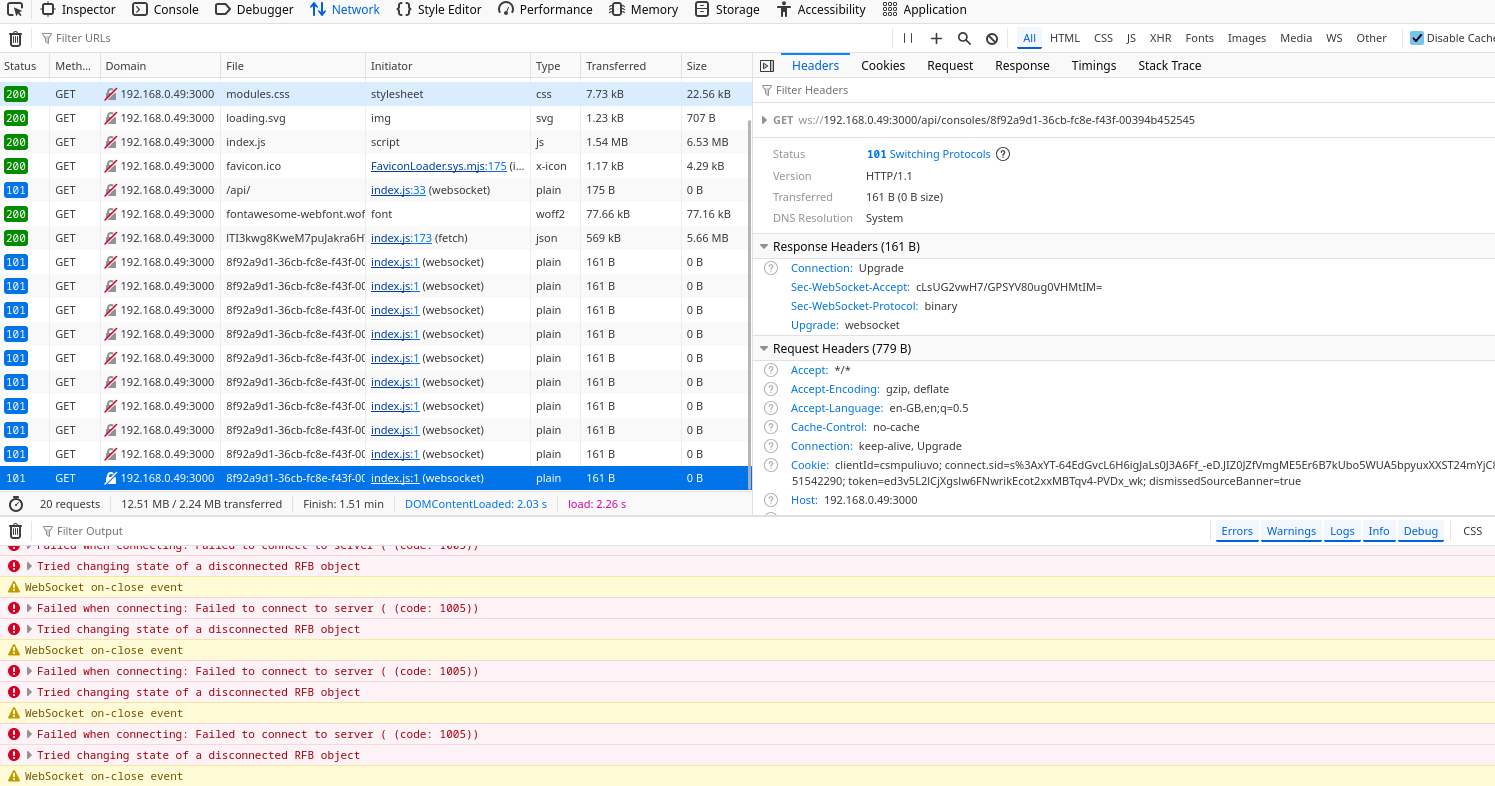This screenshot has height=786, width=1495.
Task: Open index.js:173 fetch initiator link
Action: pos(401,238)
